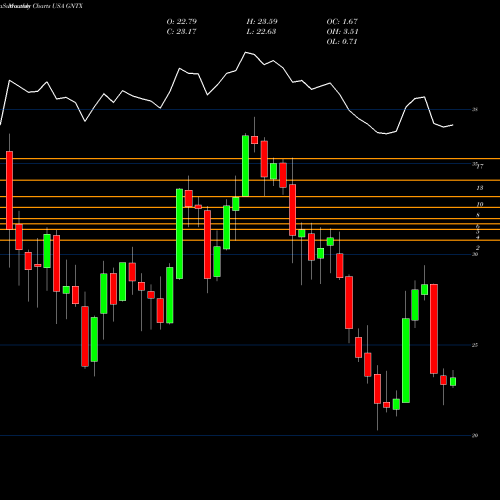The image size is (500, 500).
Task: Click the orange level label '13'
Action: (x=480, y=188)
